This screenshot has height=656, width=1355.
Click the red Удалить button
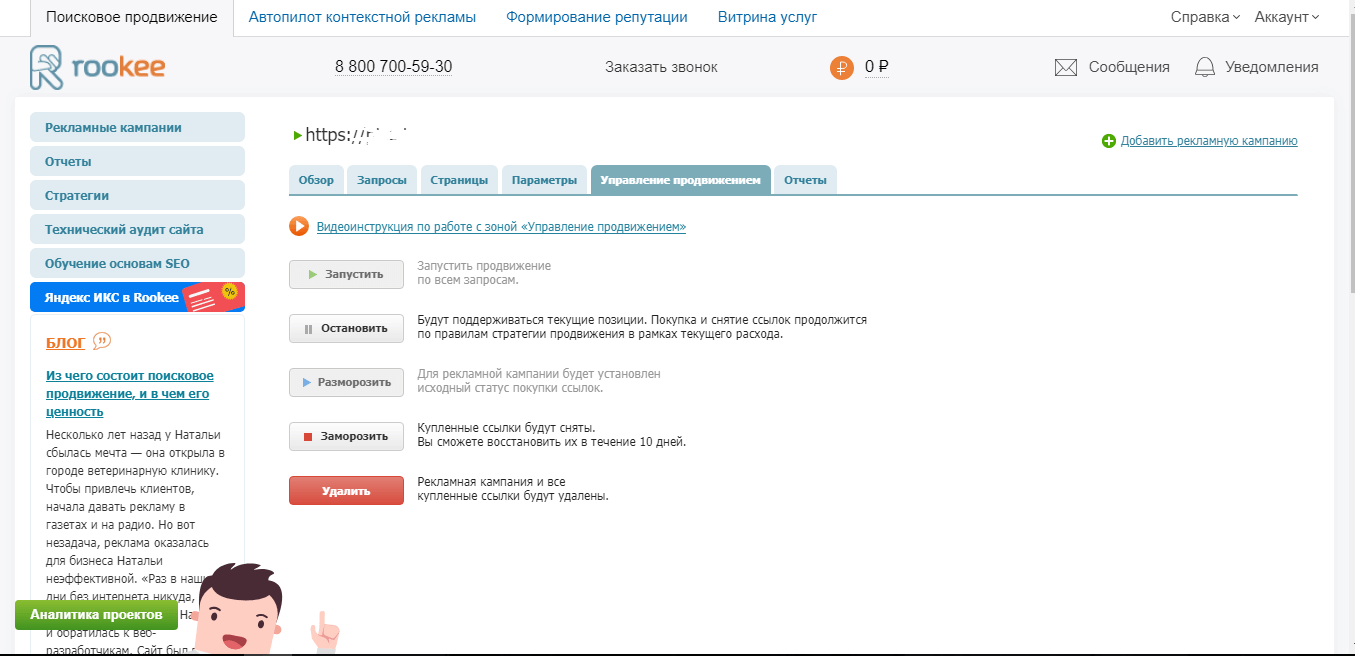point(346,491)
